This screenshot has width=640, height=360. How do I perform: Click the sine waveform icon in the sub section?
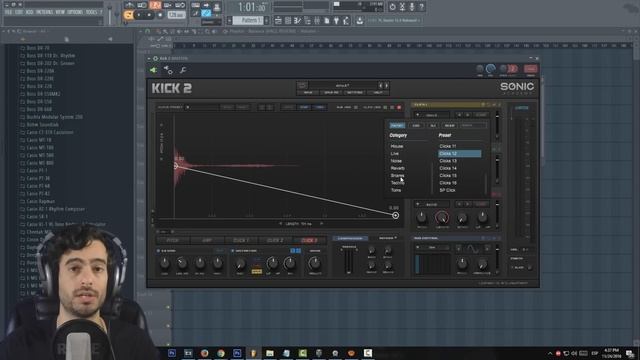tap(472, 248)
